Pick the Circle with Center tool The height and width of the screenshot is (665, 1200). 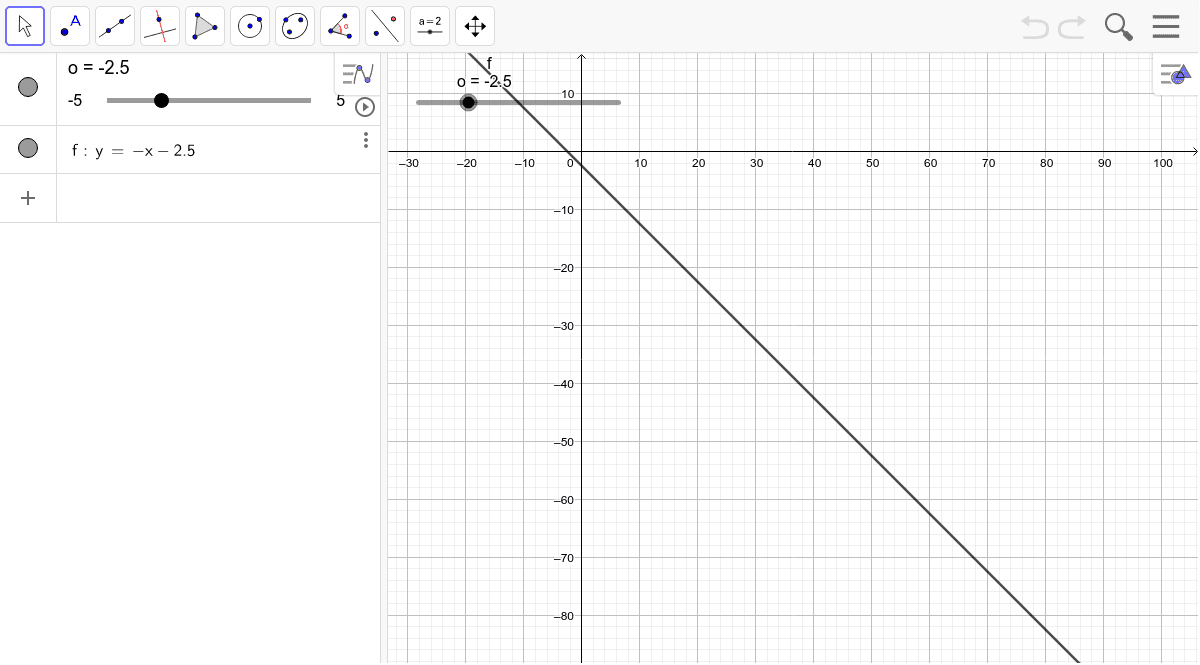click(249, 26)
